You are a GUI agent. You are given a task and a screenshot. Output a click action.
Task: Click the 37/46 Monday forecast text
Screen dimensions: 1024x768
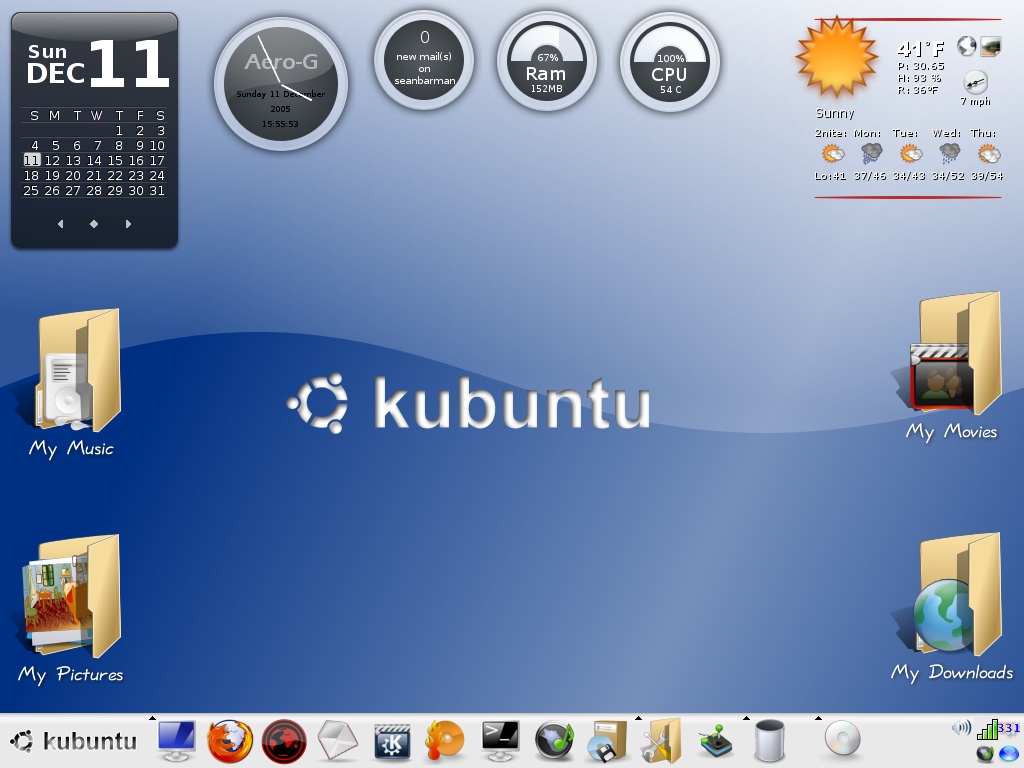[870, 176]
